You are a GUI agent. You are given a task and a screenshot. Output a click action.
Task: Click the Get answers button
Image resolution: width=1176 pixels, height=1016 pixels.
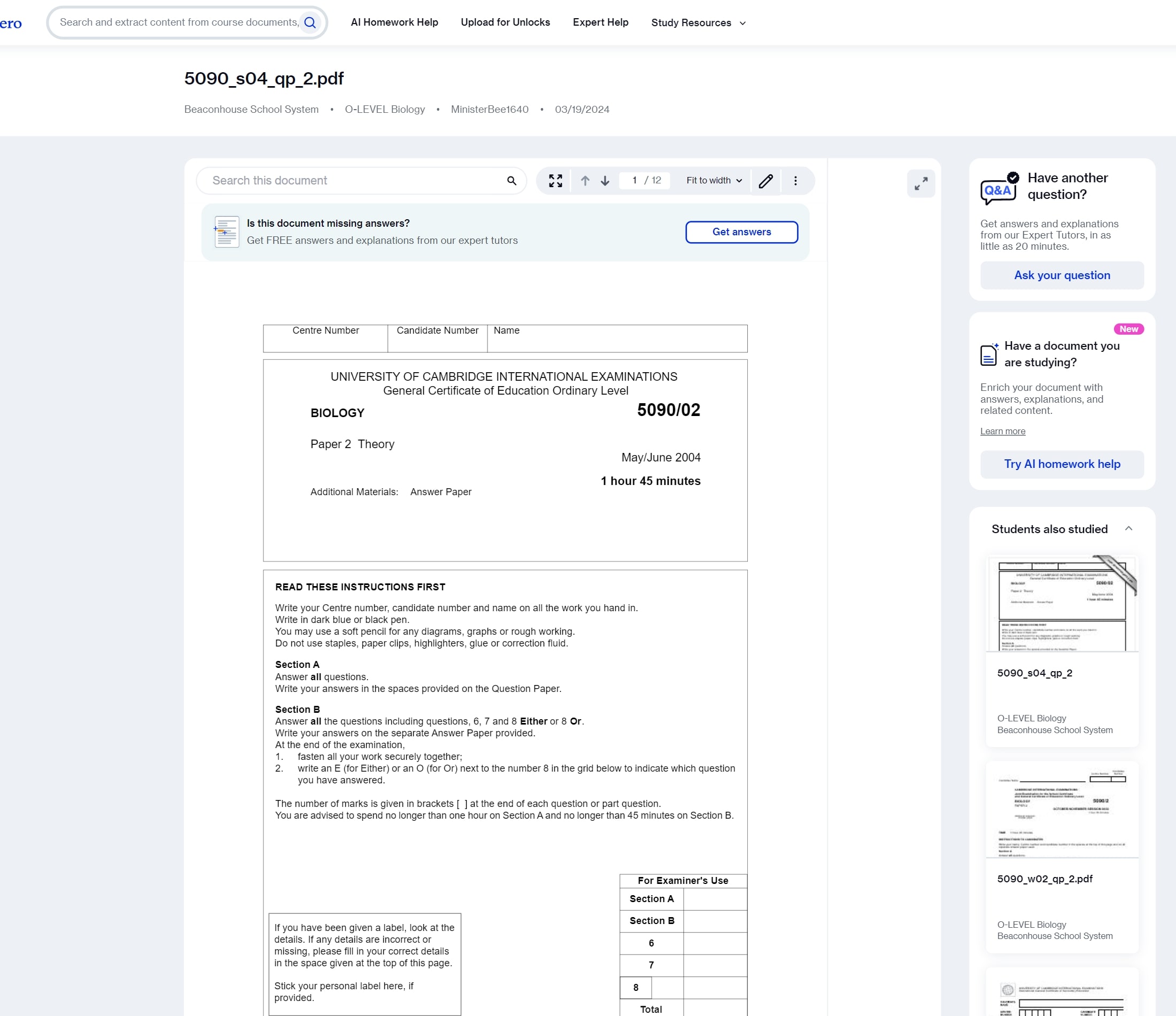tap(741, 232)
